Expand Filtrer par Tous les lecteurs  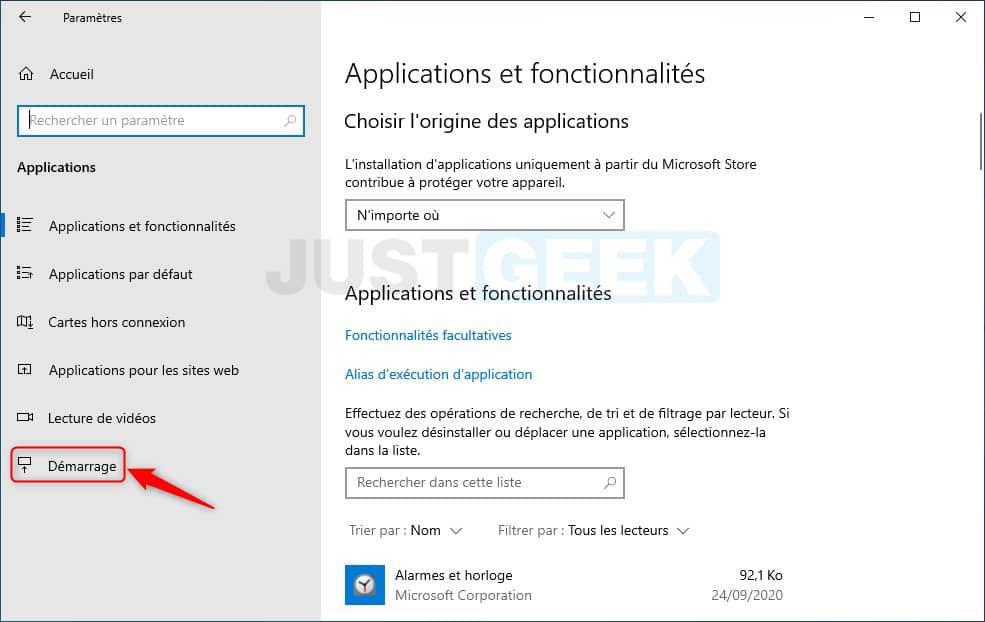(x=593, y=530)
